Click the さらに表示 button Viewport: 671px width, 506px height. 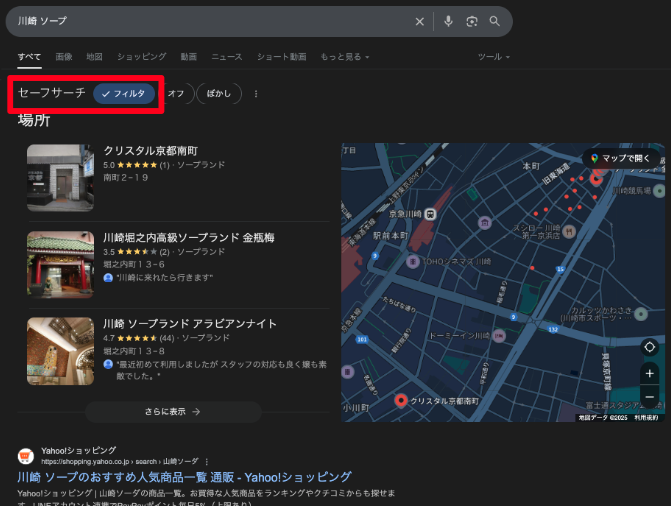[x=173, y=412]
